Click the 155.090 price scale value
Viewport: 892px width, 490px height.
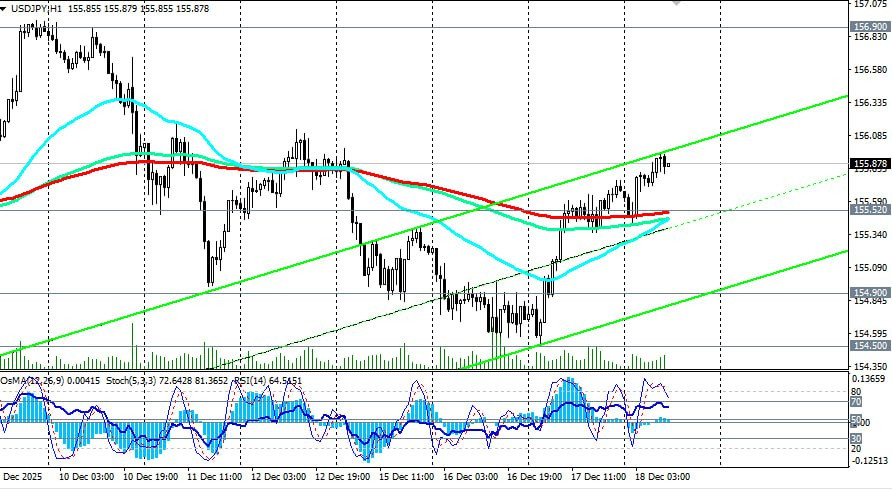[x=870, y=267]
